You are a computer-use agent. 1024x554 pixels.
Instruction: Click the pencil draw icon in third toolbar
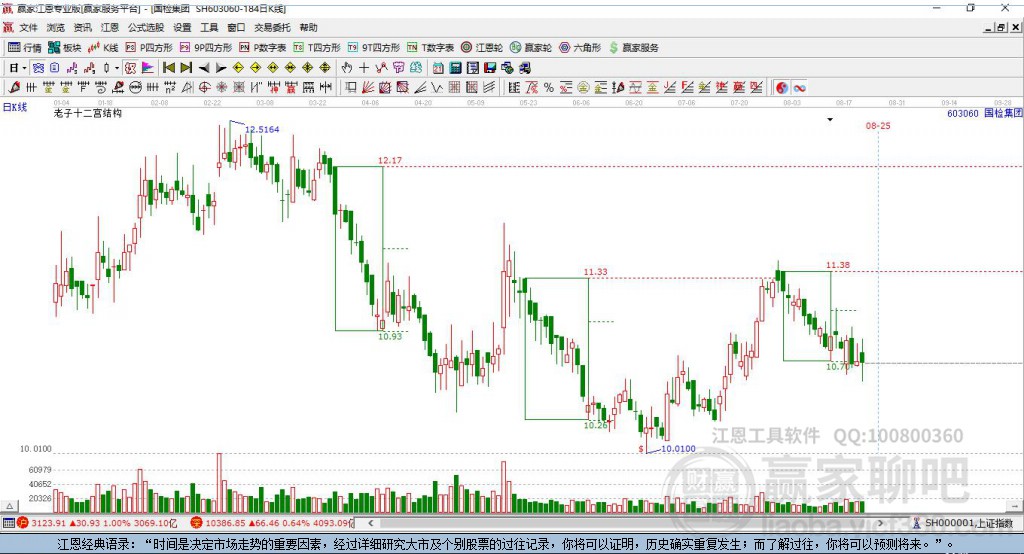pyautogui.click(x=14, y=88)
